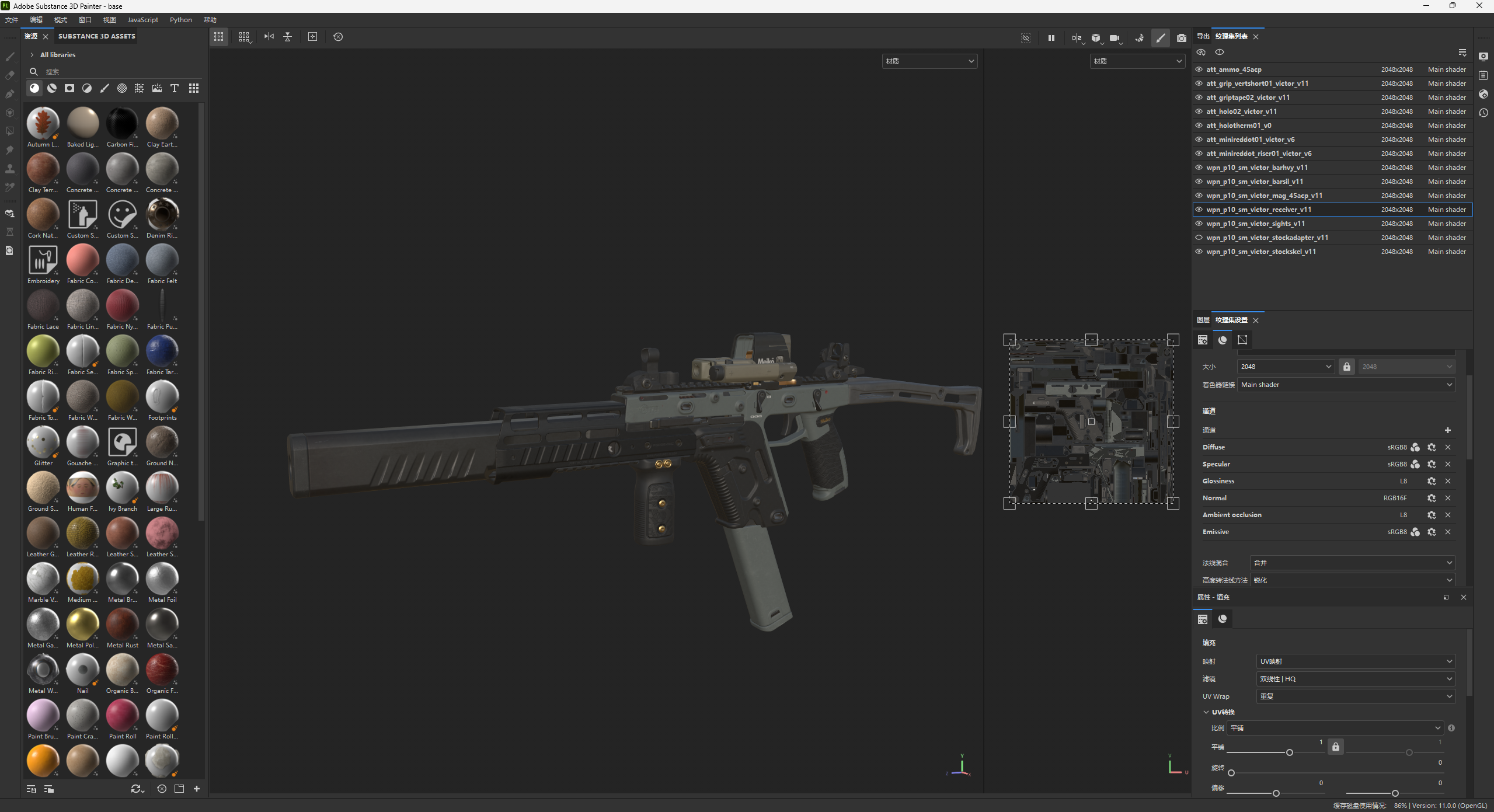Click the history clock icon on right dock
Viewport: 1494px width, 812px height.
pos(1483,113)
